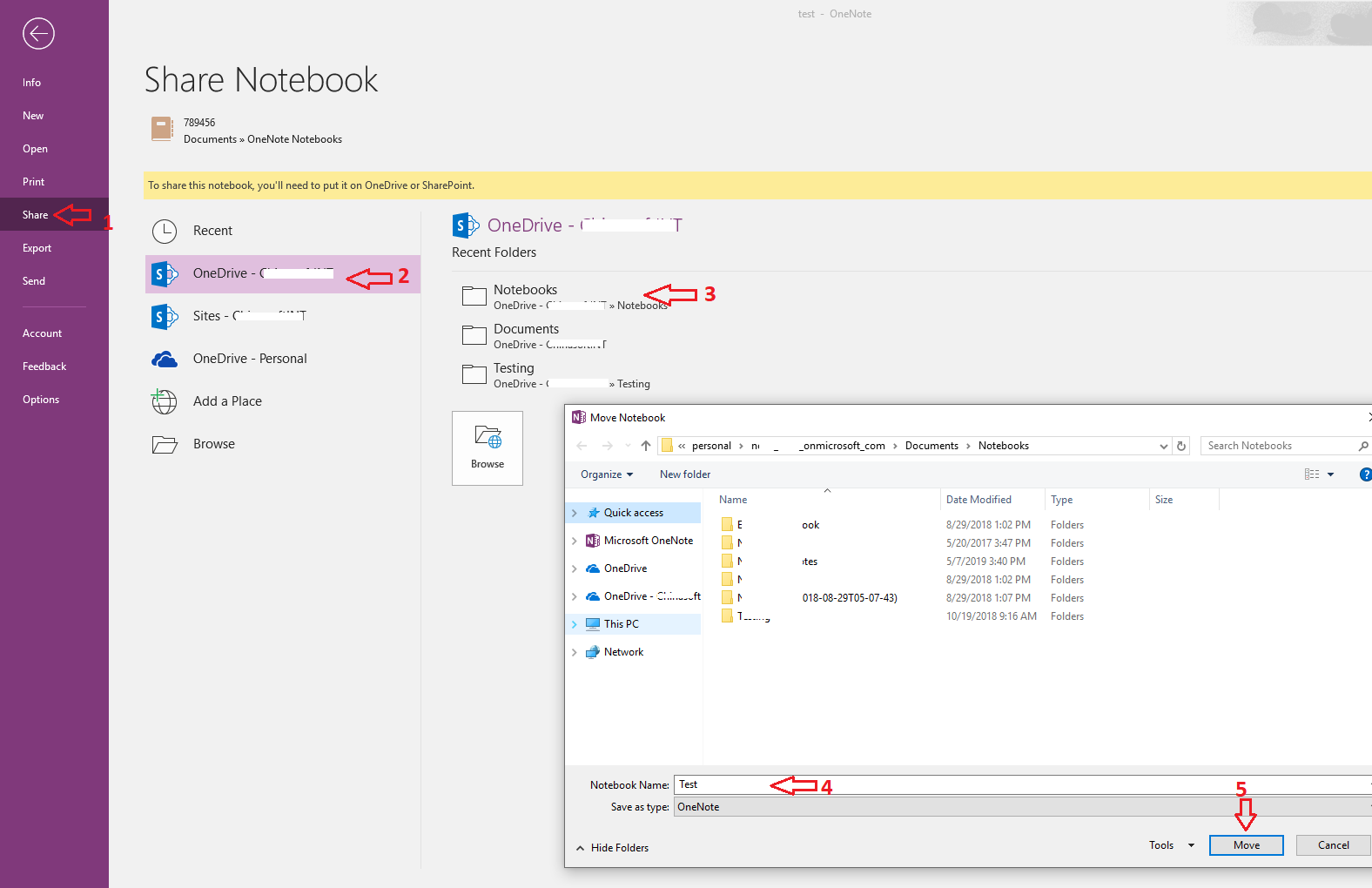Select the folder modified 8/29/2018 1:07 PM
Image resolution: width=1372 pixels, height=888 pixels.
901,598
